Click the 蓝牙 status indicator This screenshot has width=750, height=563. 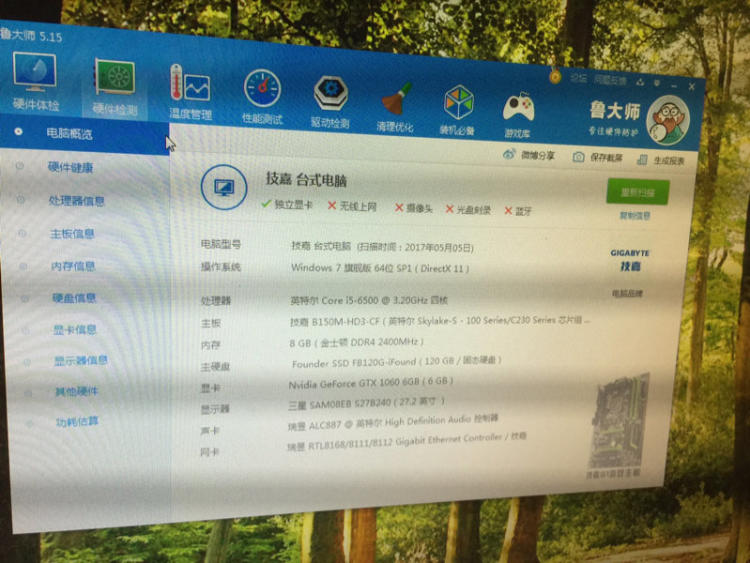pos(518,211)
